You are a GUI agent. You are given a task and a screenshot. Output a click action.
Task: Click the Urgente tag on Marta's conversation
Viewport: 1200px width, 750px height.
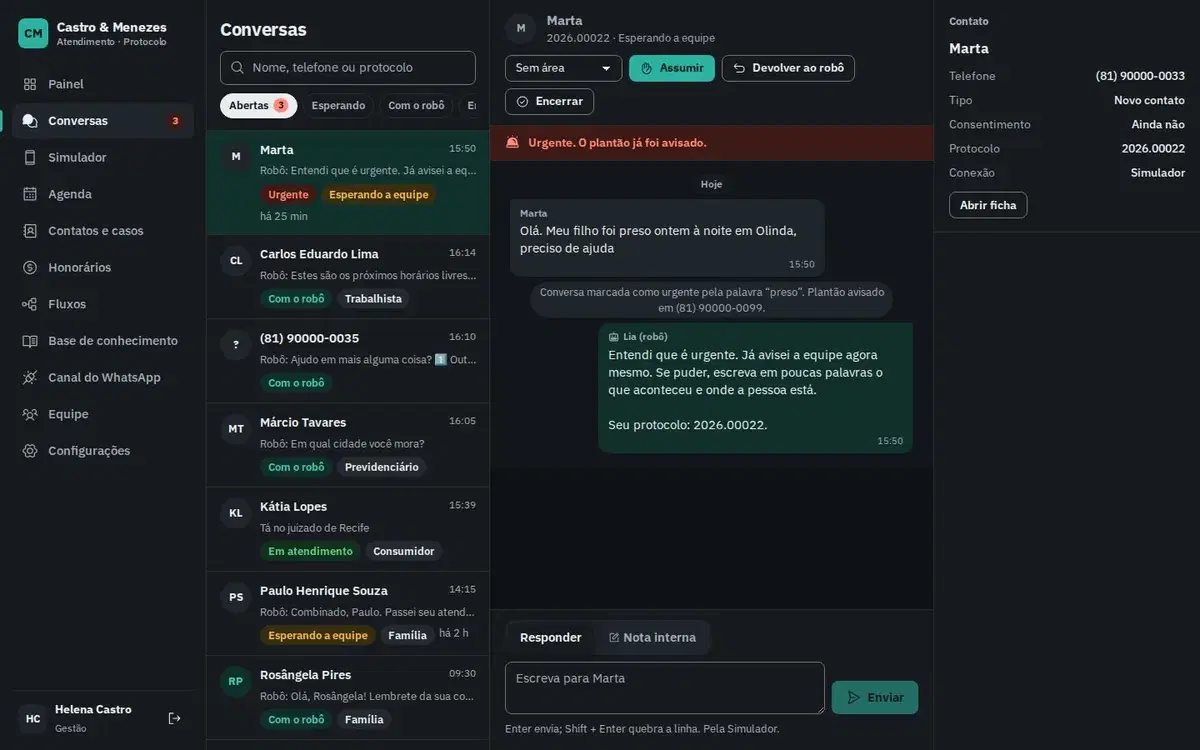coord(288,195)
